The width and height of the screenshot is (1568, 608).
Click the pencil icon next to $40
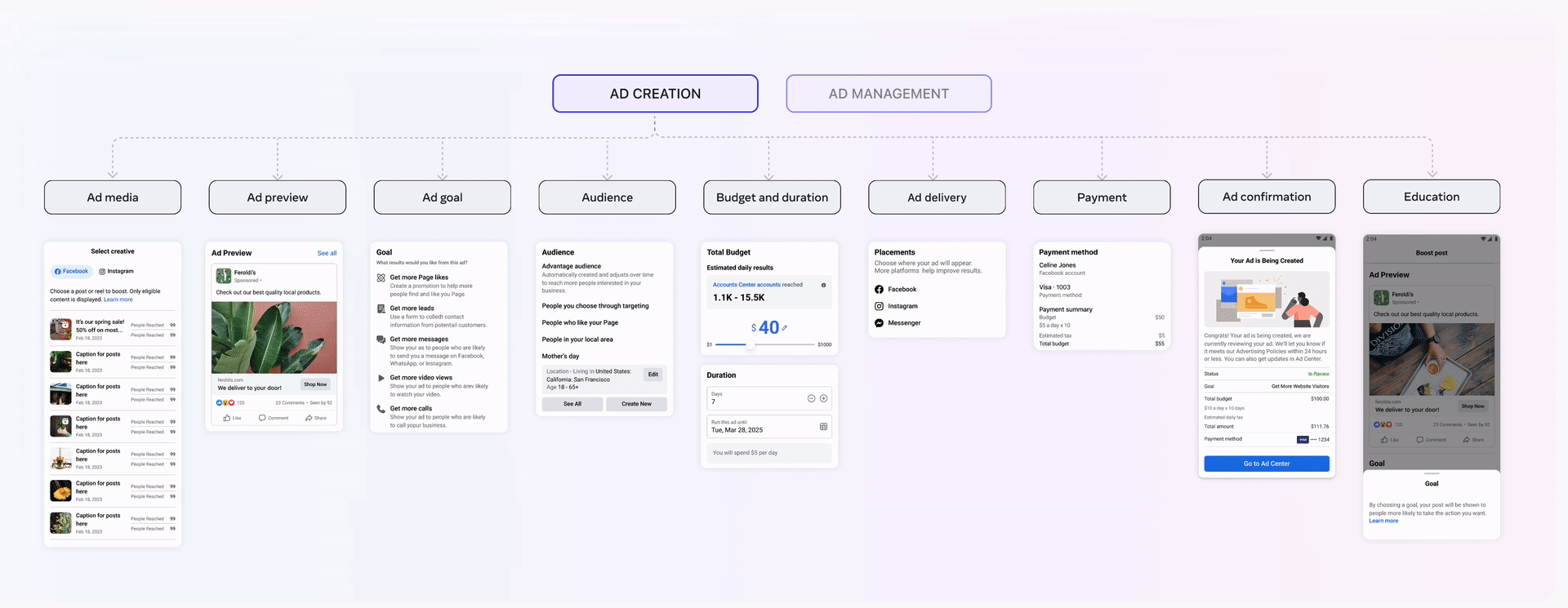pos(784,328)
